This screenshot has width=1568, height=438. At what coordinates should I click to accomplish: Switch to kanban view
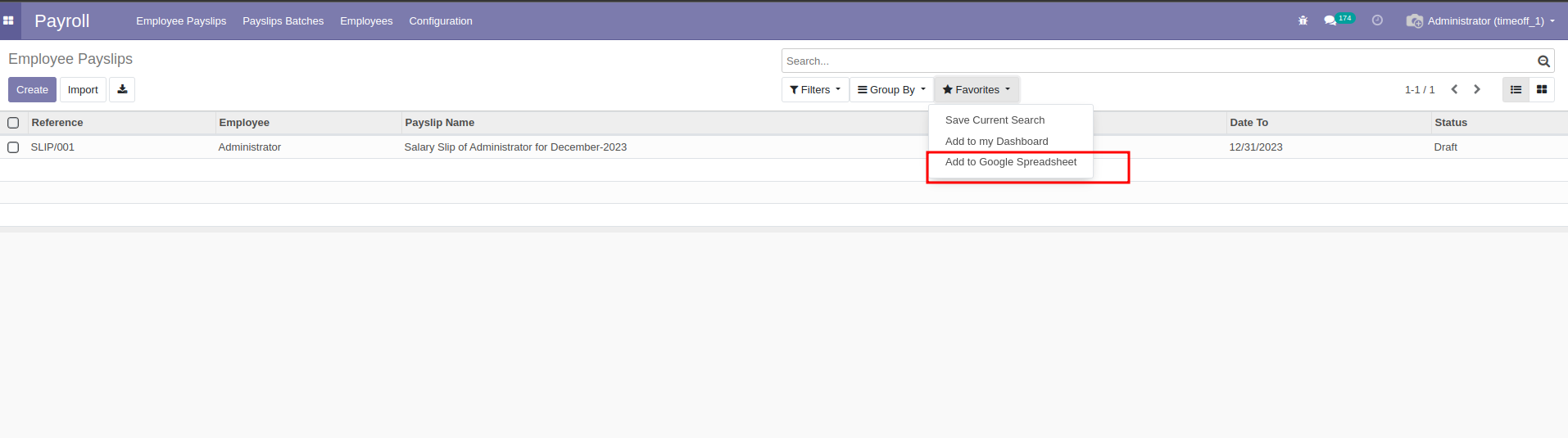point(1542,89)
